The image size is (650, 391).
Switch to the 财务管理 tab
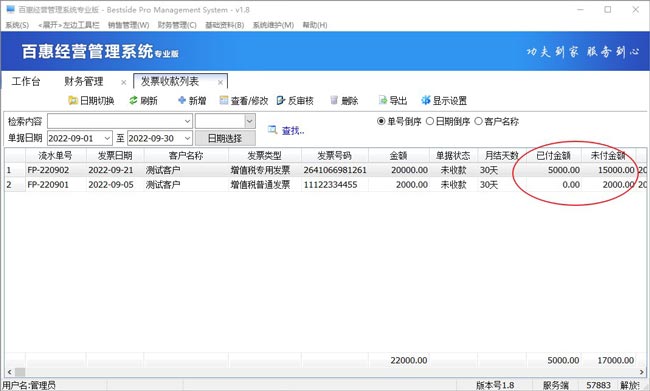[x=84, y=81]
